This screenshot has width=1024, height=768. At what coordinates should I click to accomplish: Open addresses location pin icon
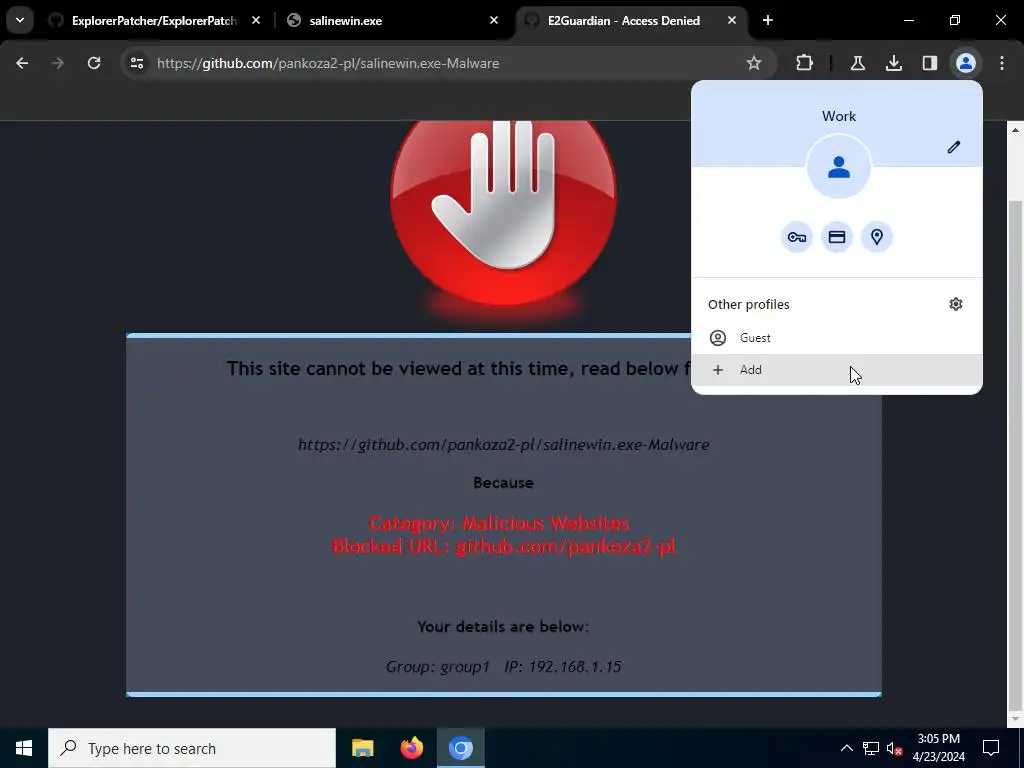click(876, 237)
